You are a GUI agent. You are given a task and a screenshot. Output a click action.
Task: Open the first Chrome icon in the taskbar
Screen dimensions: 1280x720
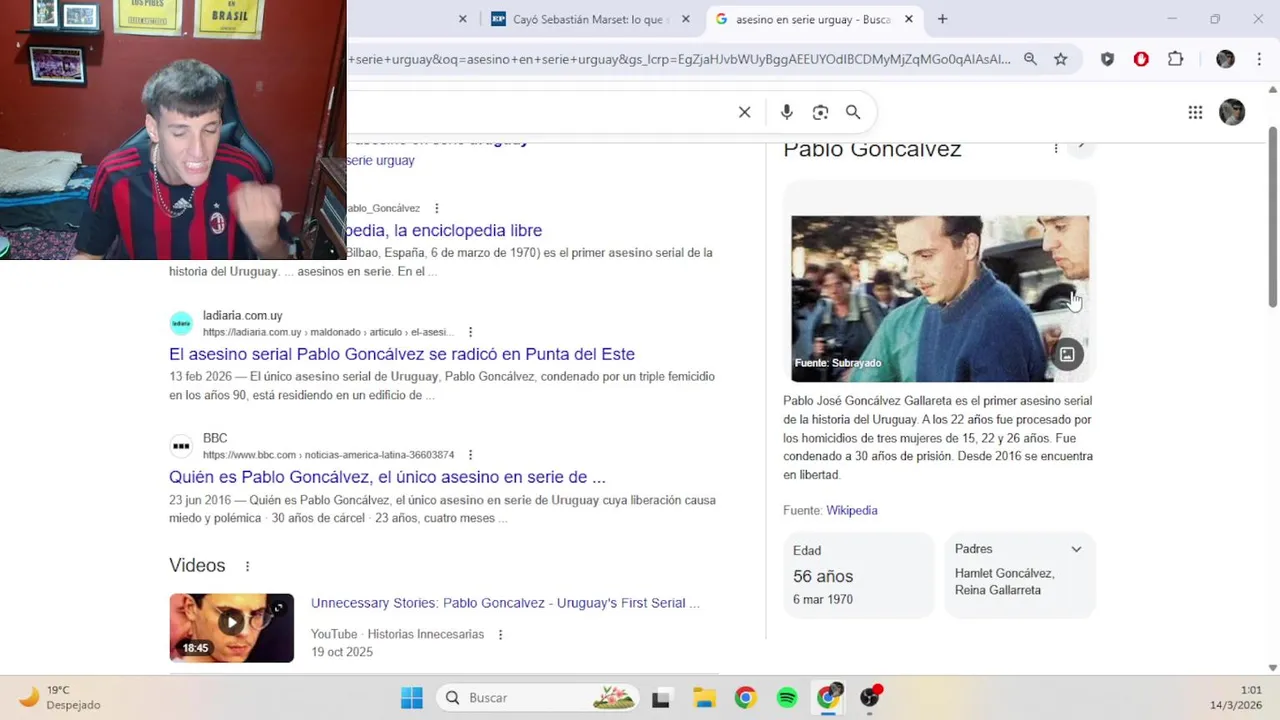(745, 698)
